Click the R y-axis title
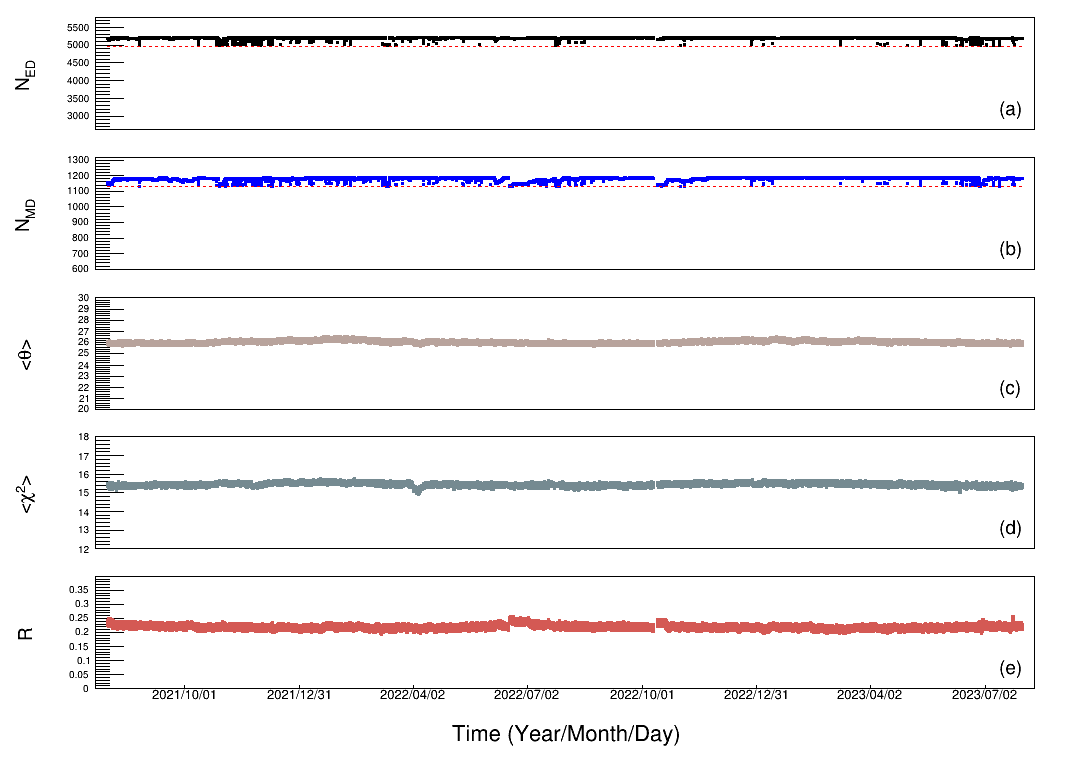 click(24, 634)
